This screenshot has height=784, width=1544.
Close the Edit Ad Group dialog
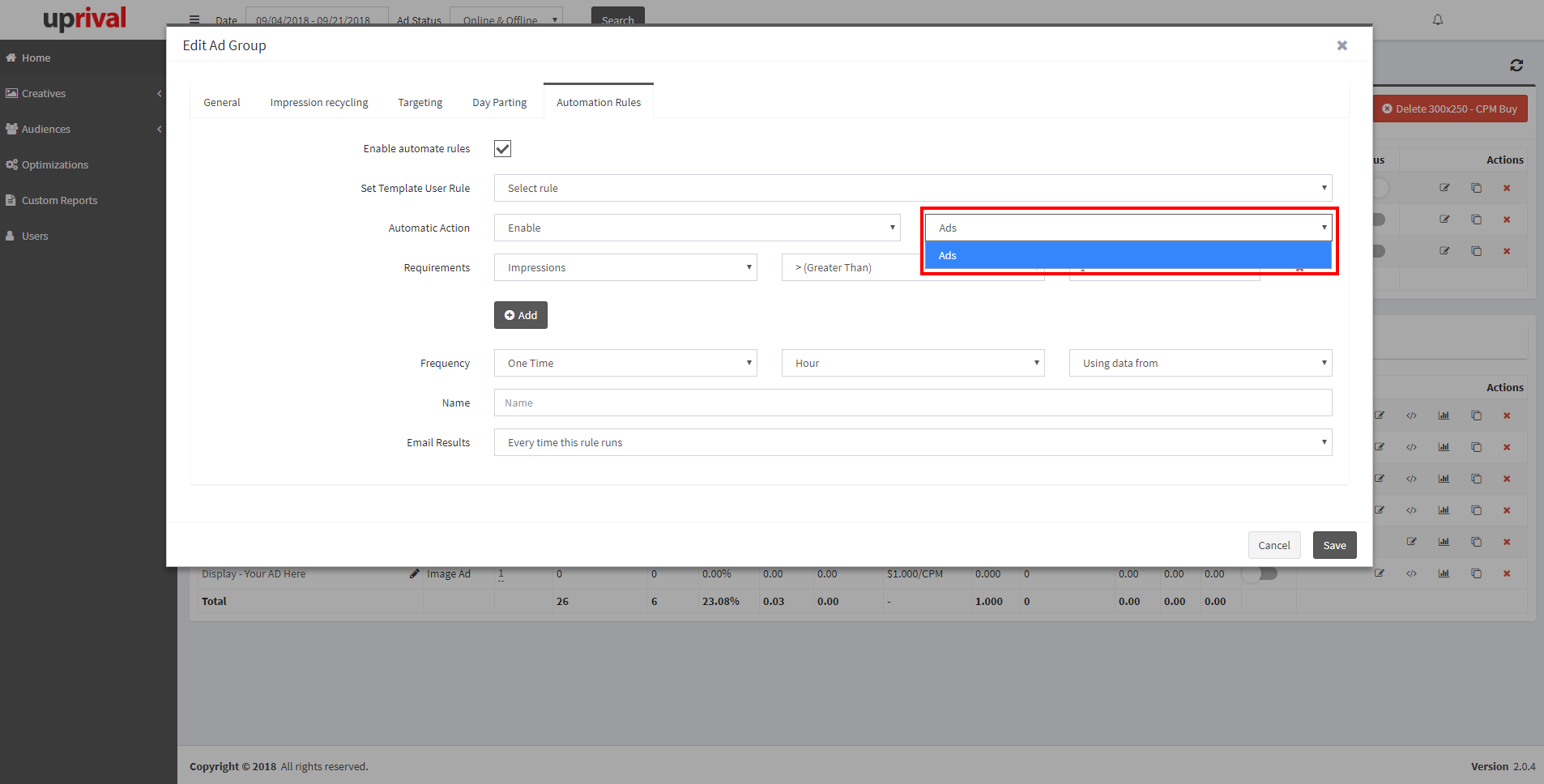point(1342,45)
